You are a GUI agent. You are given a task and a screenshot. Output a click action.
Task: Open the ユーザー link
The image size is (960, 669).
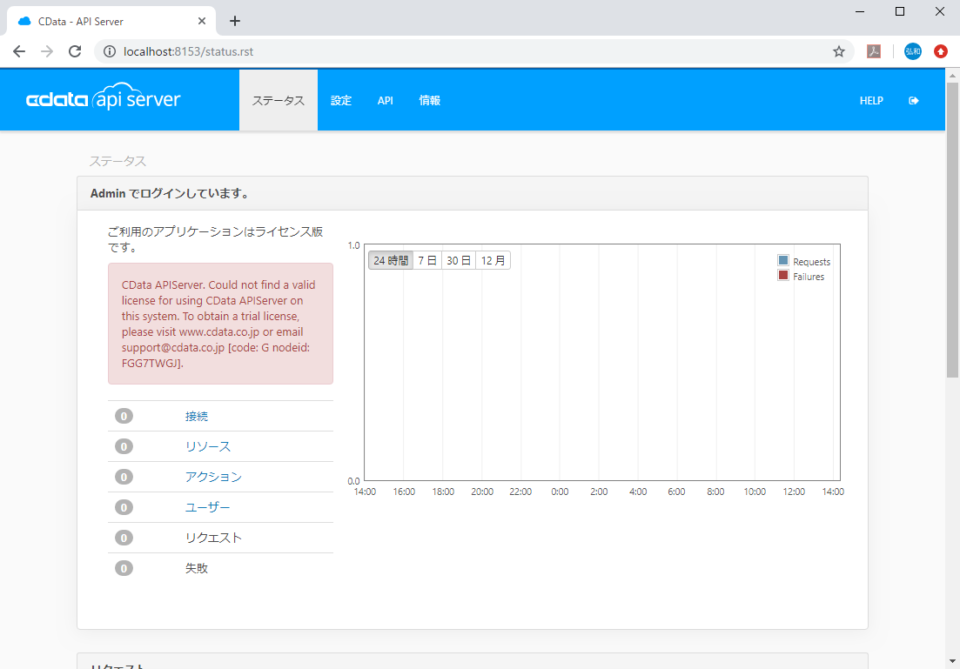coord(208,507)
